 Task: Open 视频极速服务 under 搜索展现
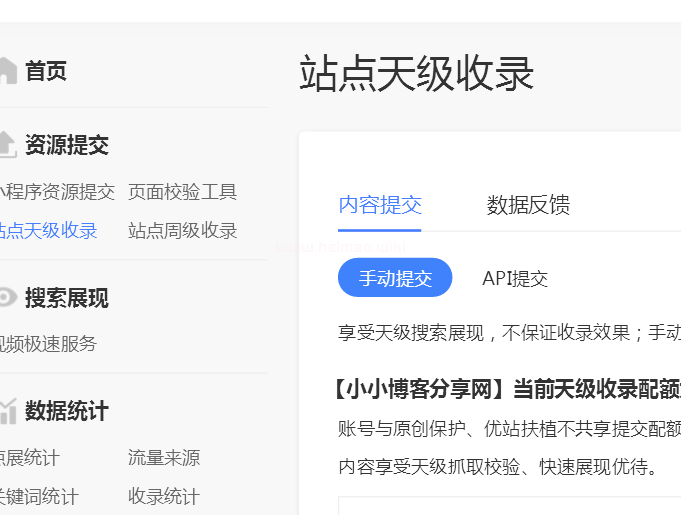click(x=49, y=344)
